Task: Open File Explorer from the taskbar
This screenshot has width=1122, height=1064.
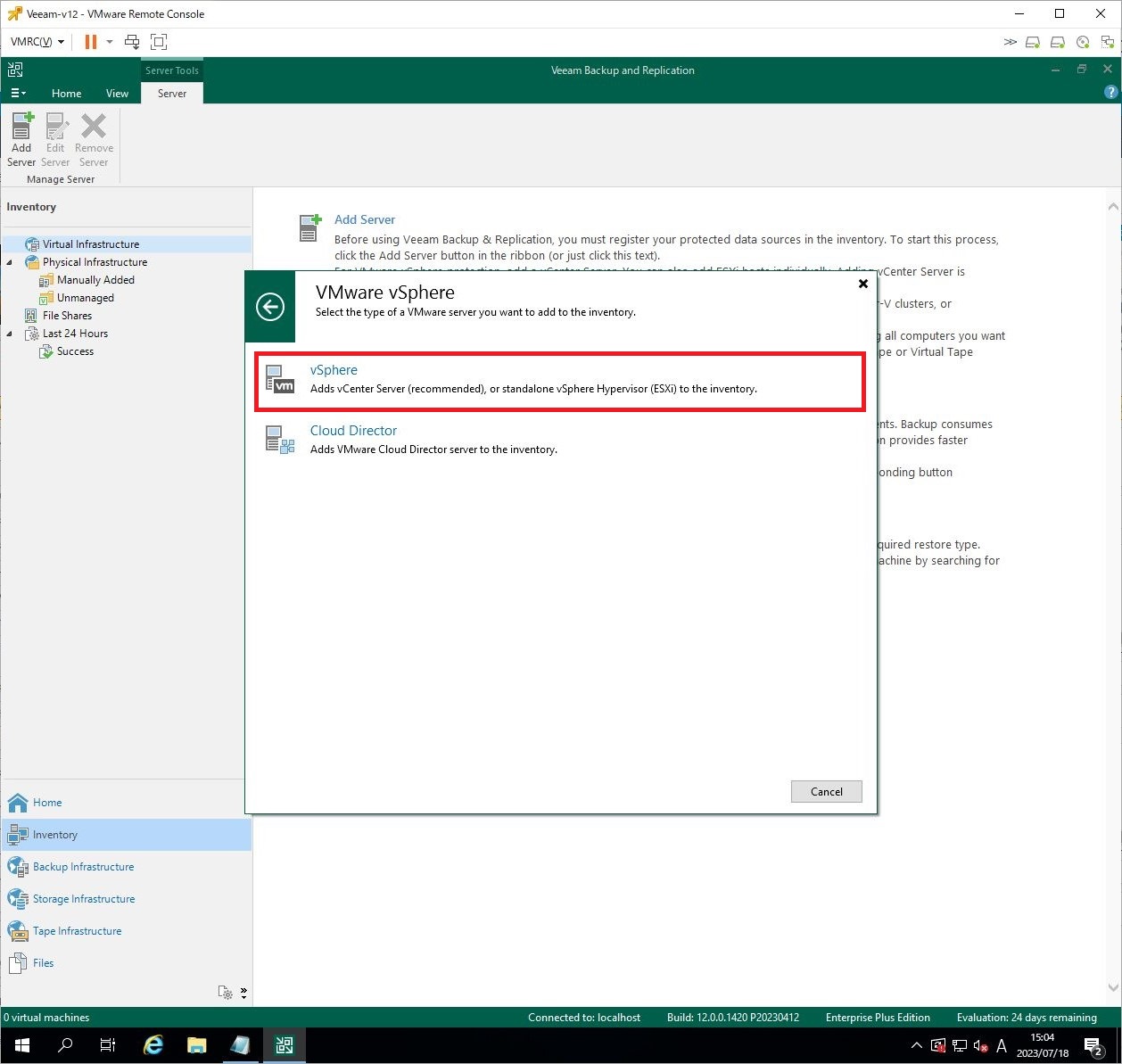Action: click(196, 1045)
